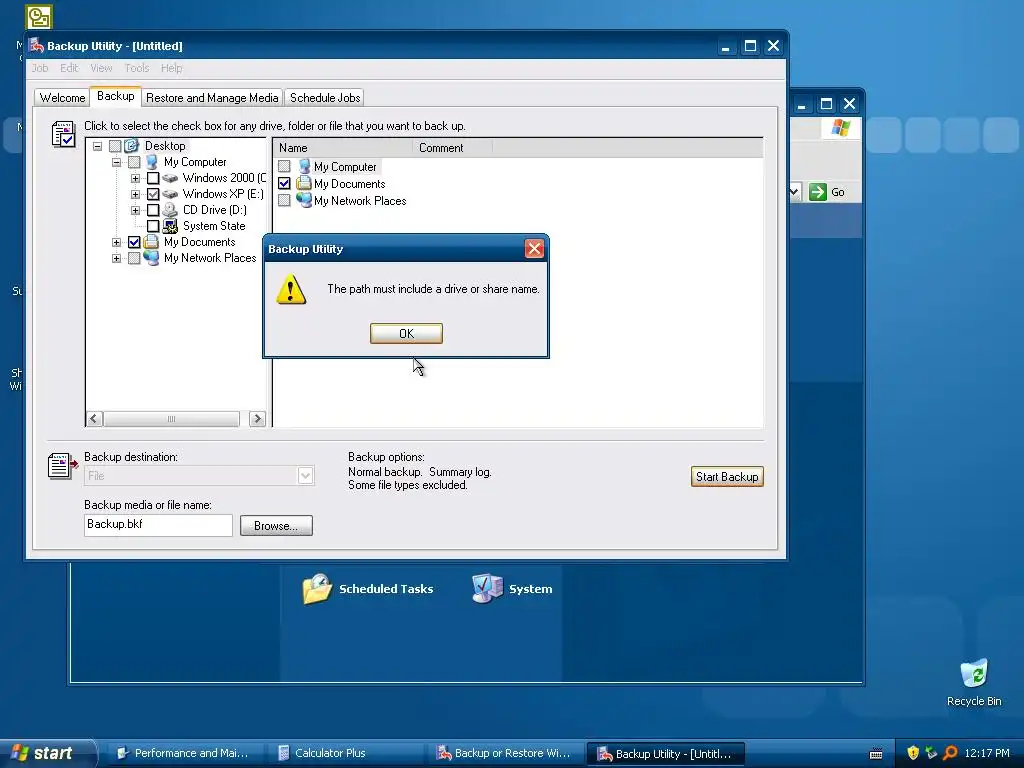Click the My Computer icon in the tree

(152, 161)
